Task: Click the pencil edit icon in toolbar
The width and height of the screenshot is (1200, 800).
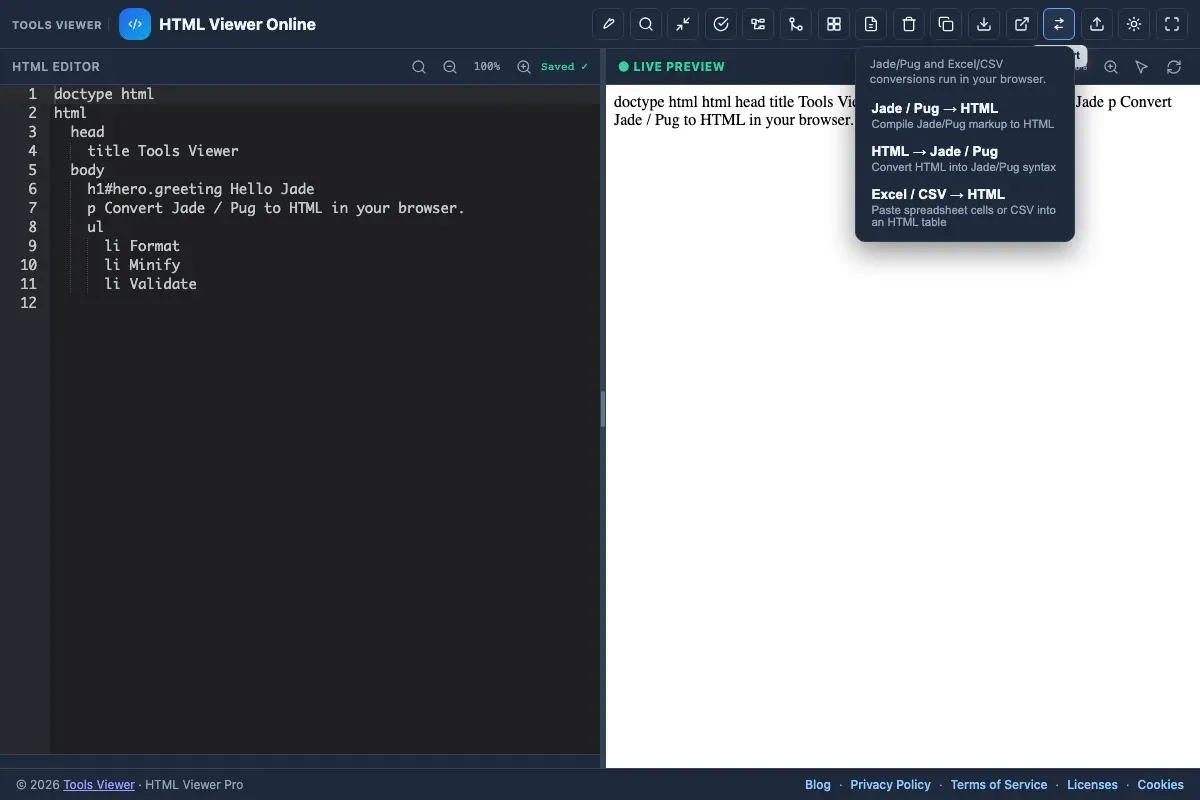Action: (x=608, y=24)
